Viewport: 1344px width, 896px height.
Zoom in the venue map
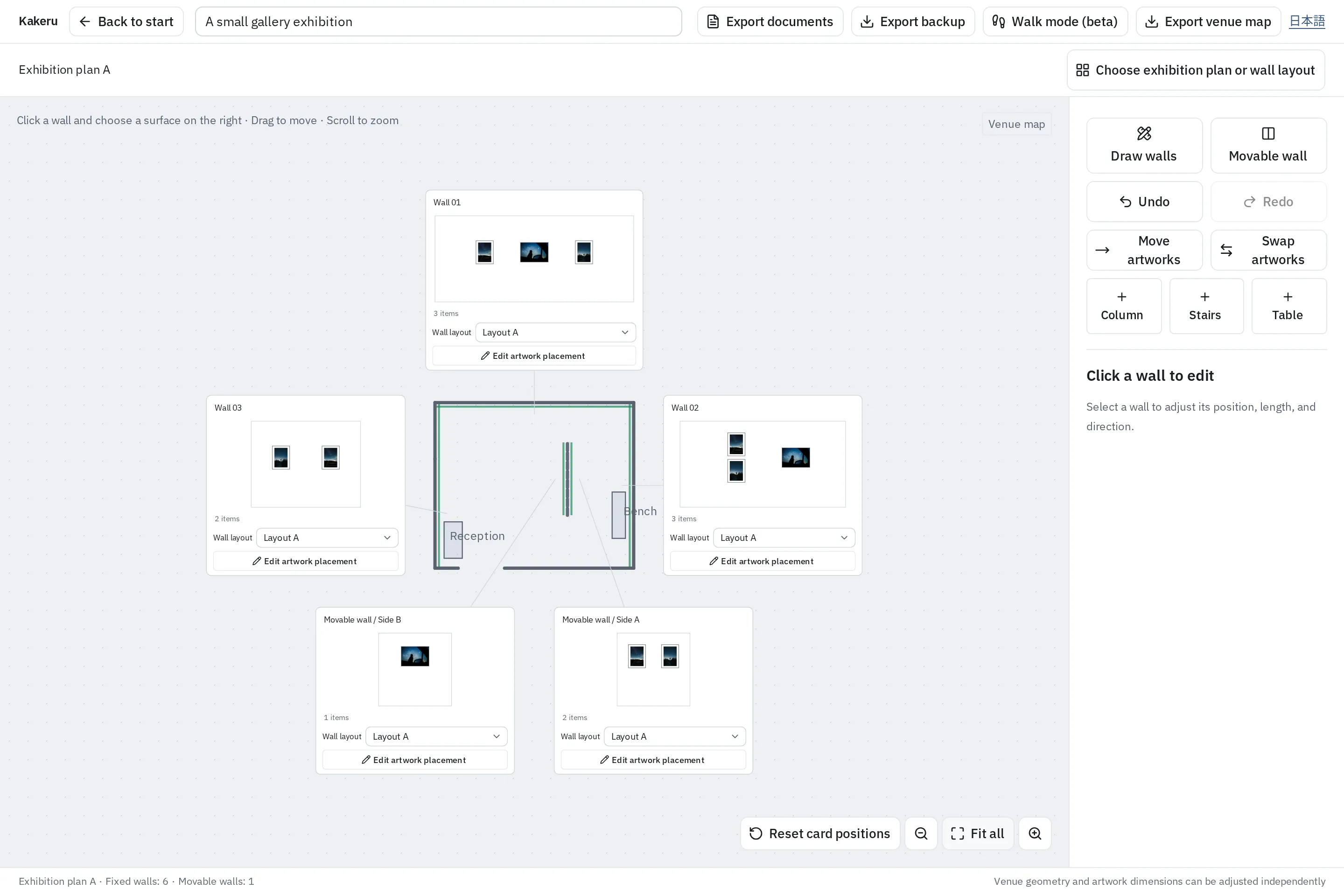1034,833
